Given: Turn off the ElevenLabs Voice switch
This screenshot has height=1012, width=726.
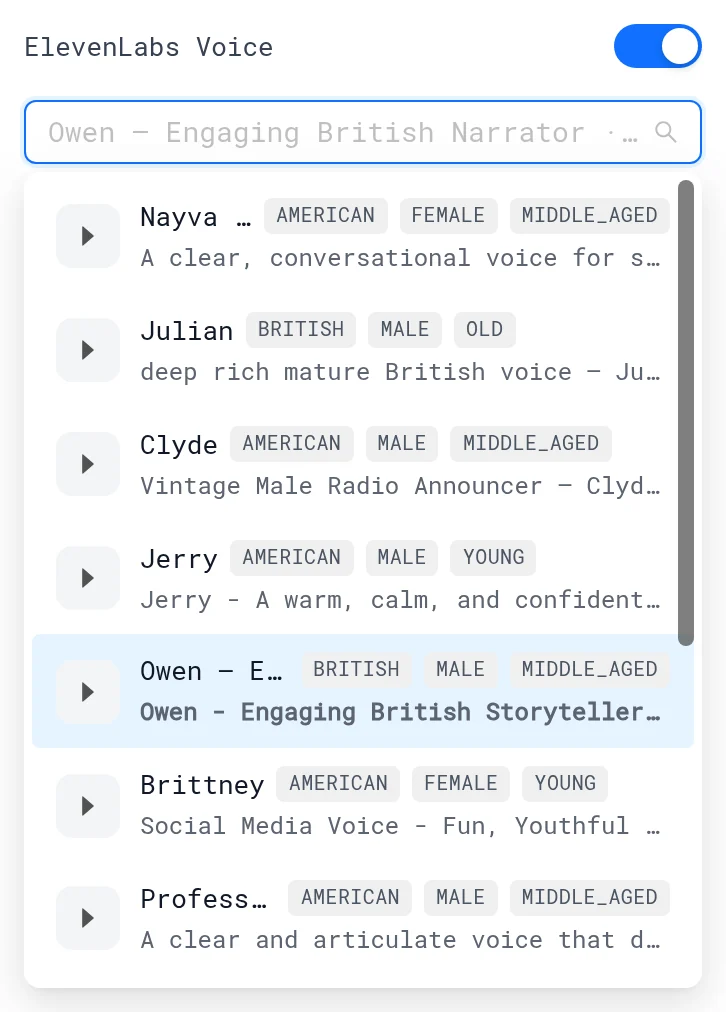Looking at the screenshot, I should pos(657,46).
